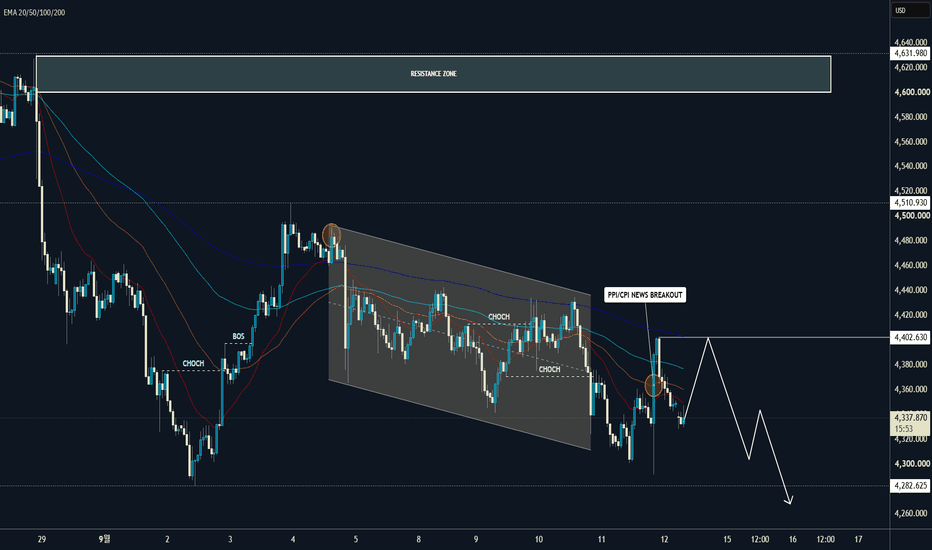Click date 29 on time axis

(x=42, y=539)
